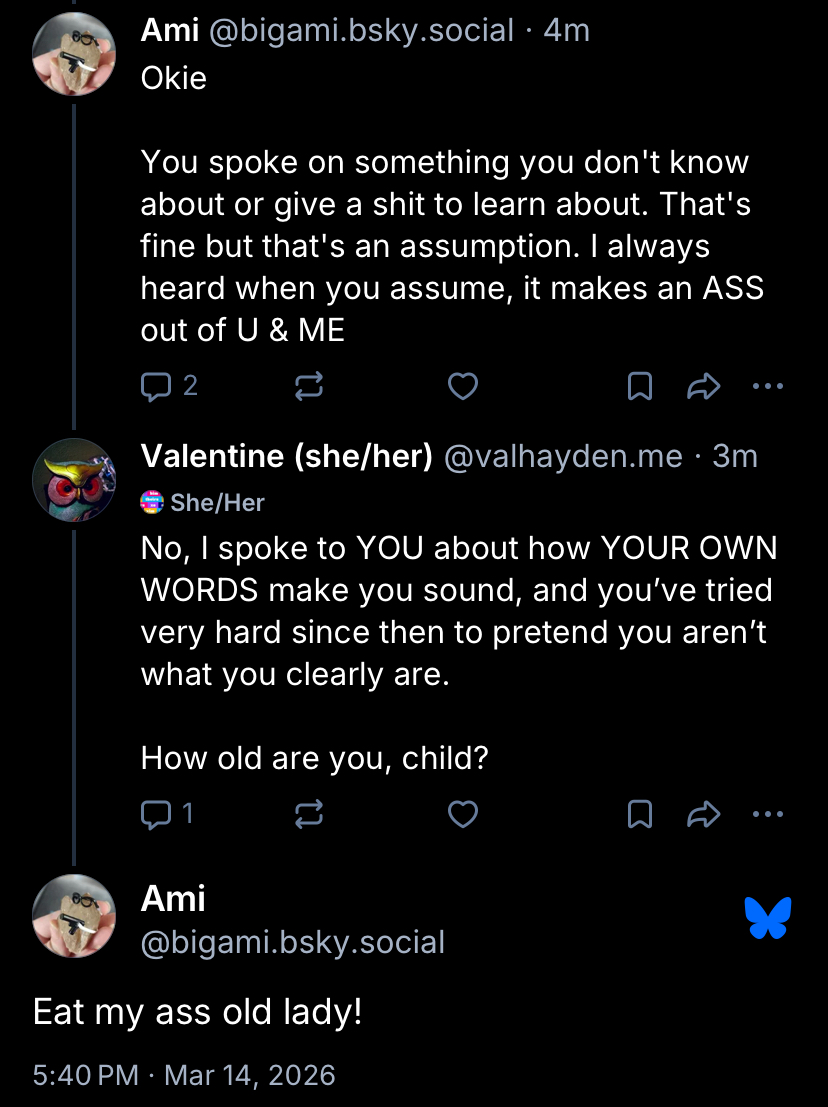Click the blue Bluesky butterfly logo
828x1107 pixels.
click(x=768, y=918)
